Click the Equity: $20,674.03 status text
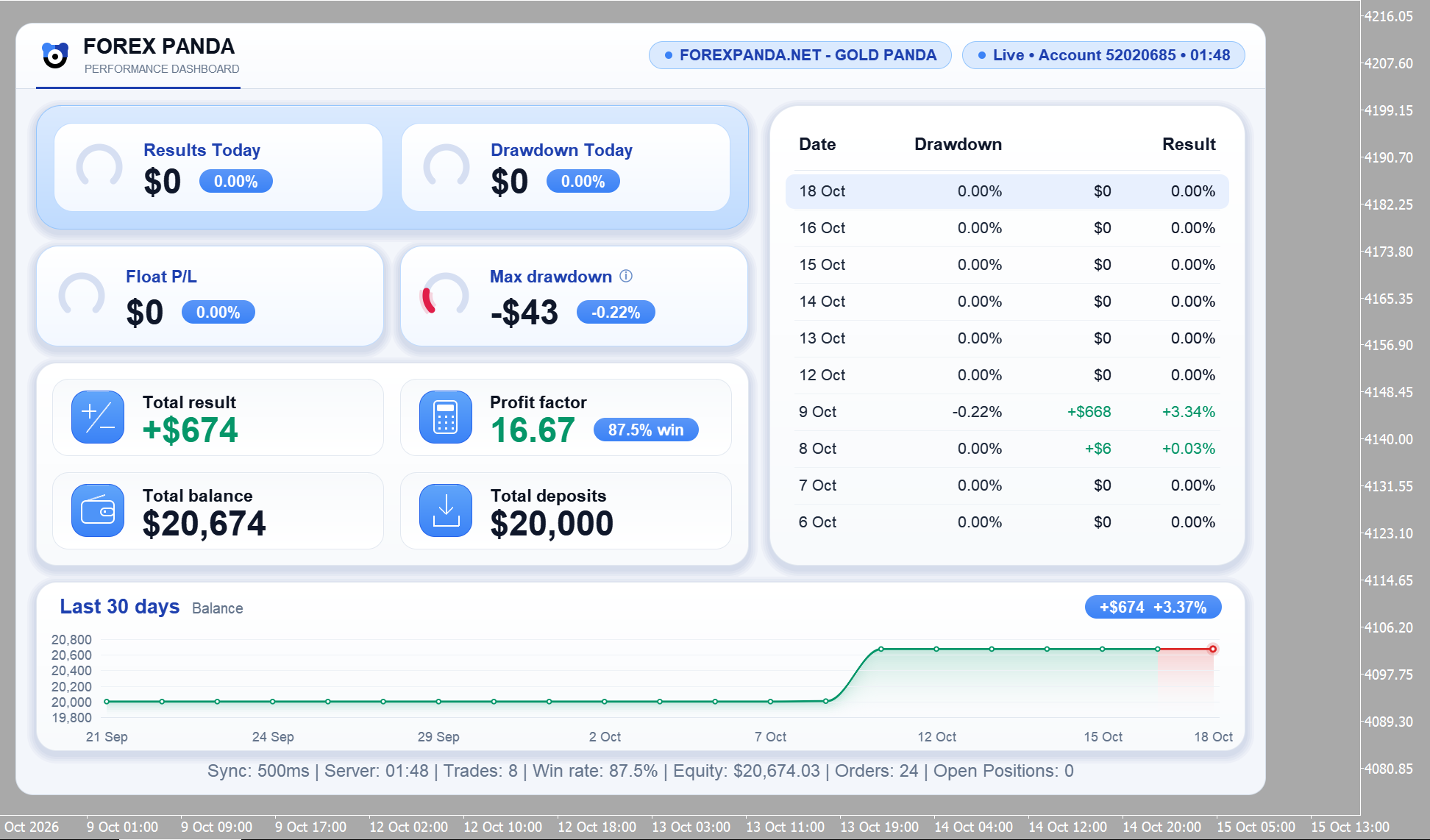This screenshot has width=1430, height=840. coord(747,771)
